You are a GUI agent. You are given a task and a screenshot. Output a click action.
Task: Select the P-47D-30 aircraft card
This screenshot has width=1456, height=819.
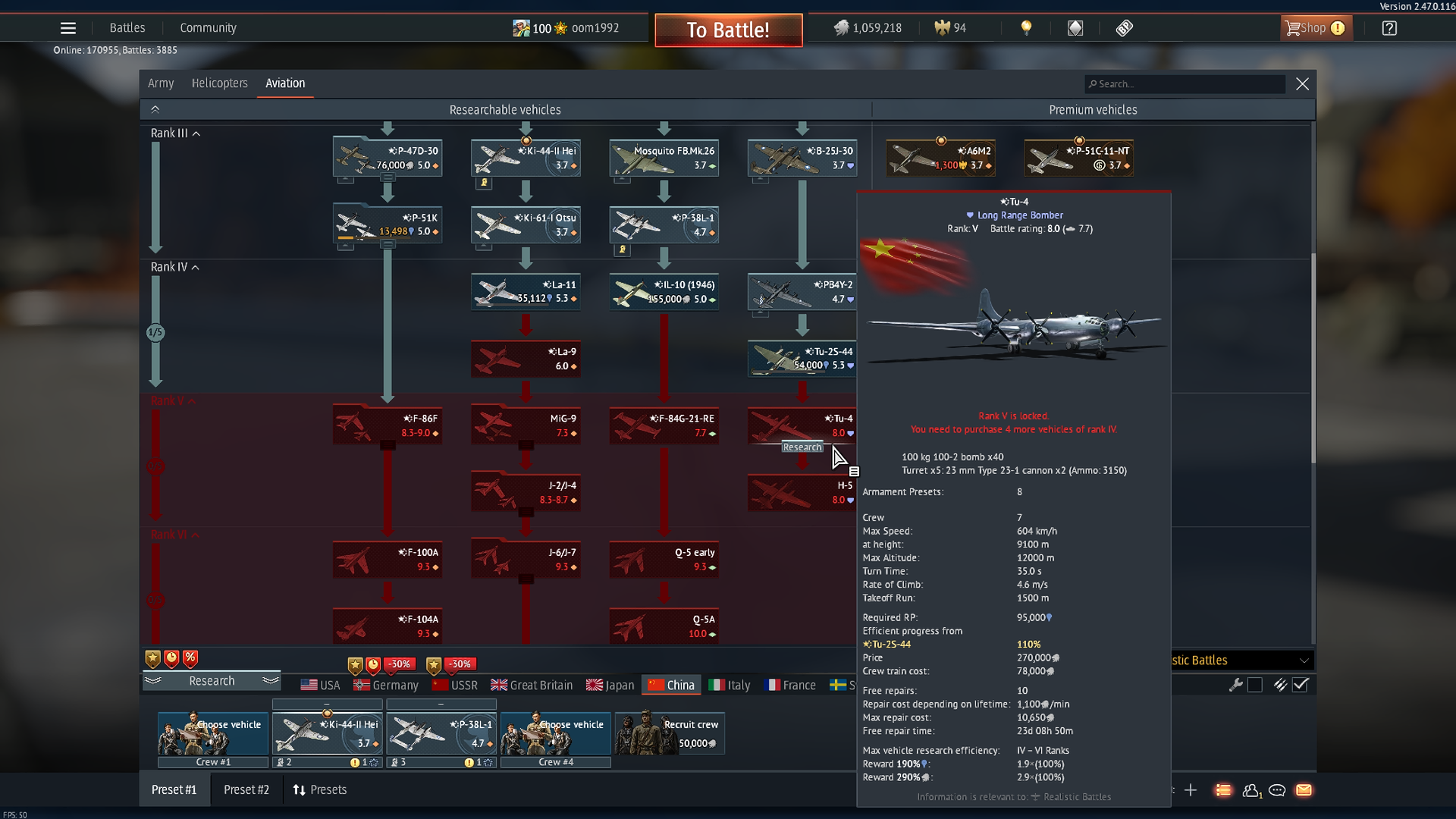(x=388, y=158)
